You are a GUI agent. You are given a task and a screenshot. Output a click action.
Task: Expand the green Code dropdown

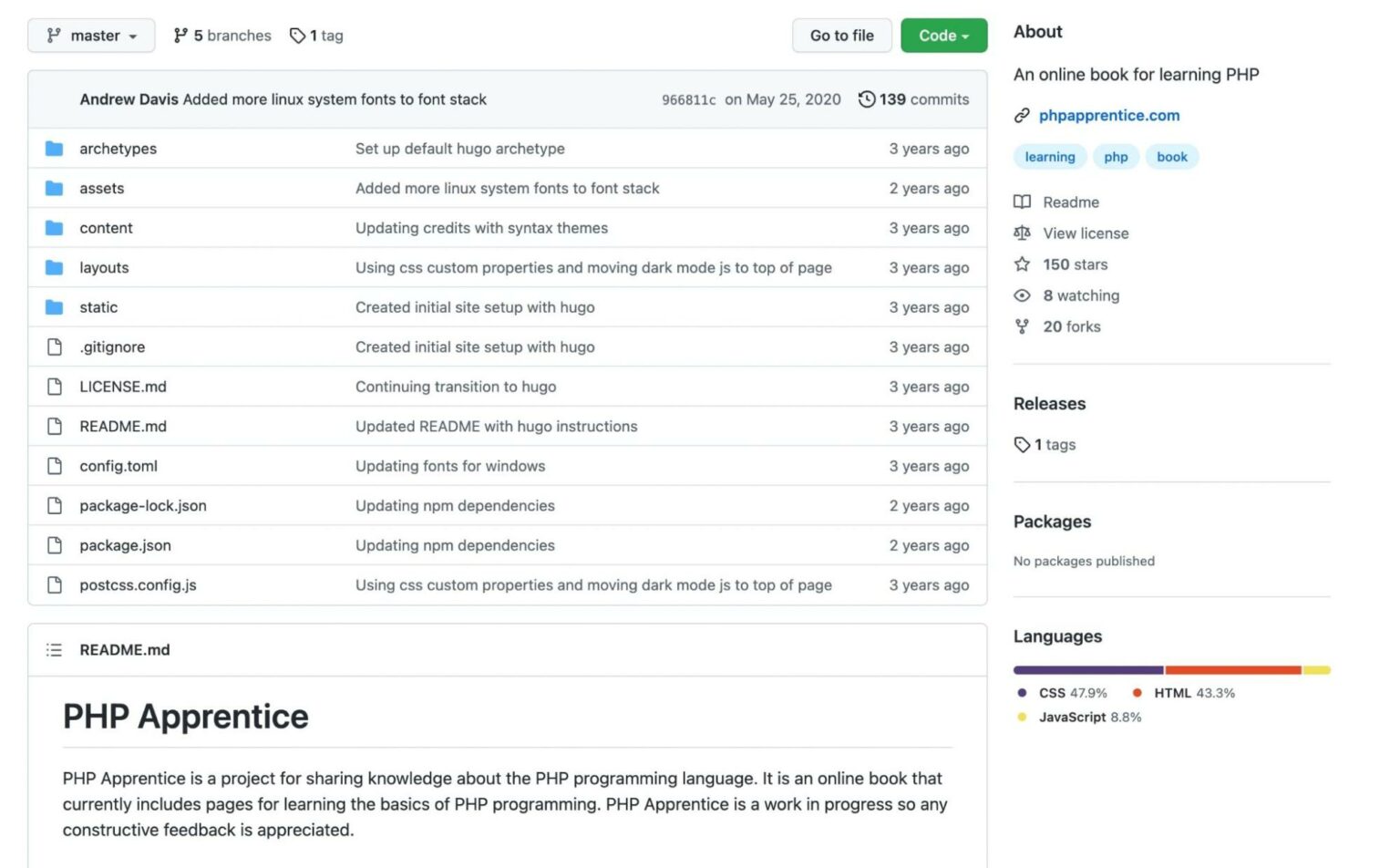pyautogui.click(x=943, y=36)
